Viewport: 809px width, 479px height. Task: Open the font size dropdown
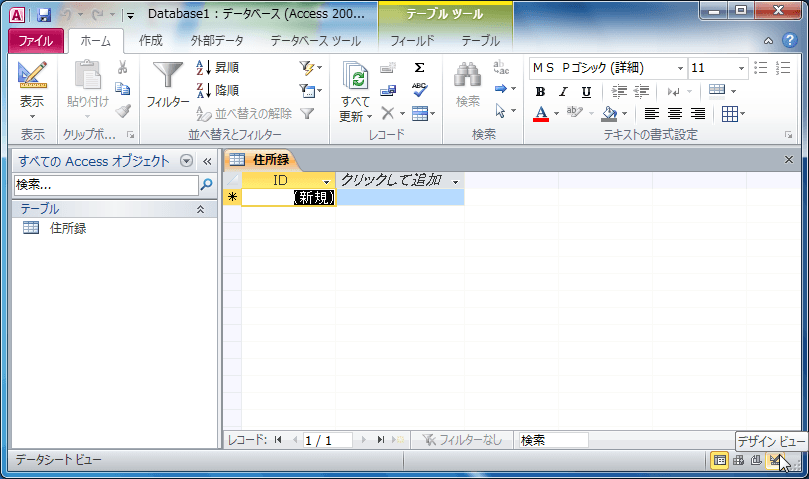741,68
